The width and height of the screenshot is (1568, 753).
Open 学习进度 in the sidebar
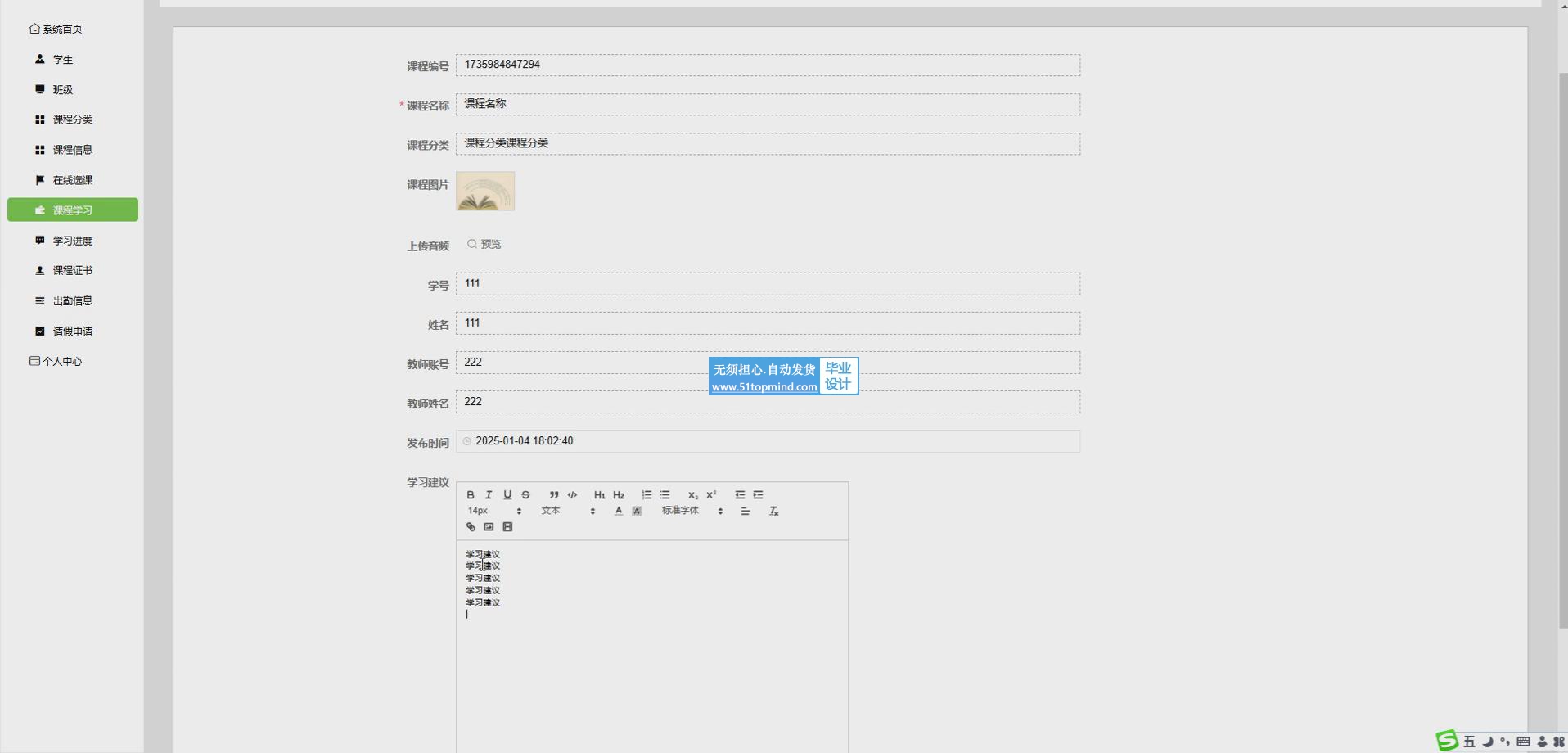click(72, 241)
